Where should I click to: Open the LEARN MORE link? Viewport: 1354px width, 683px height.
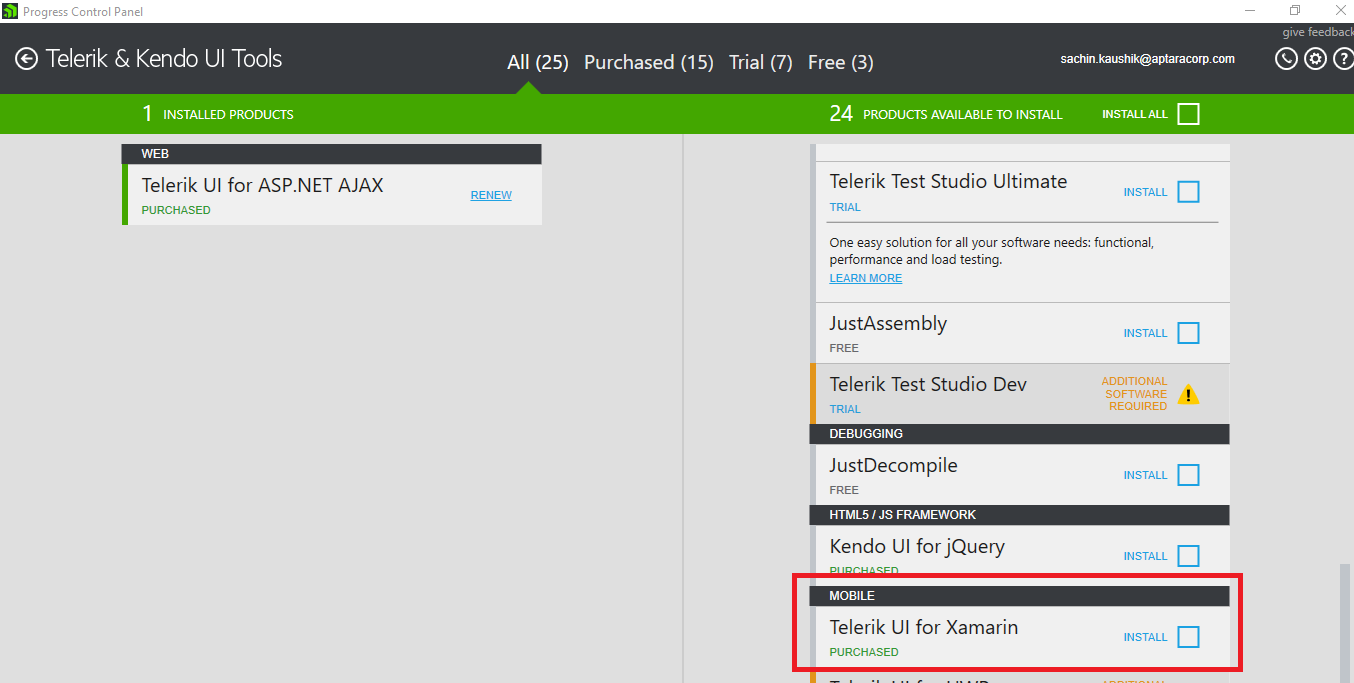(865, 278)
